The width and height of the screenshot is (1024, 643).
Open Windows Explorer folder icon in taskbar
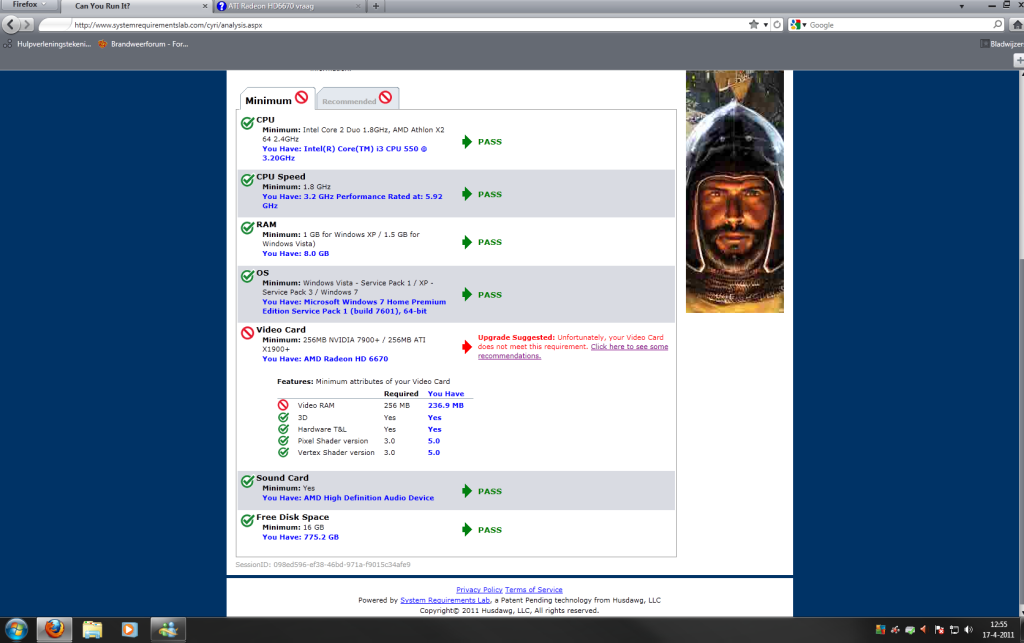pos(92,629)
